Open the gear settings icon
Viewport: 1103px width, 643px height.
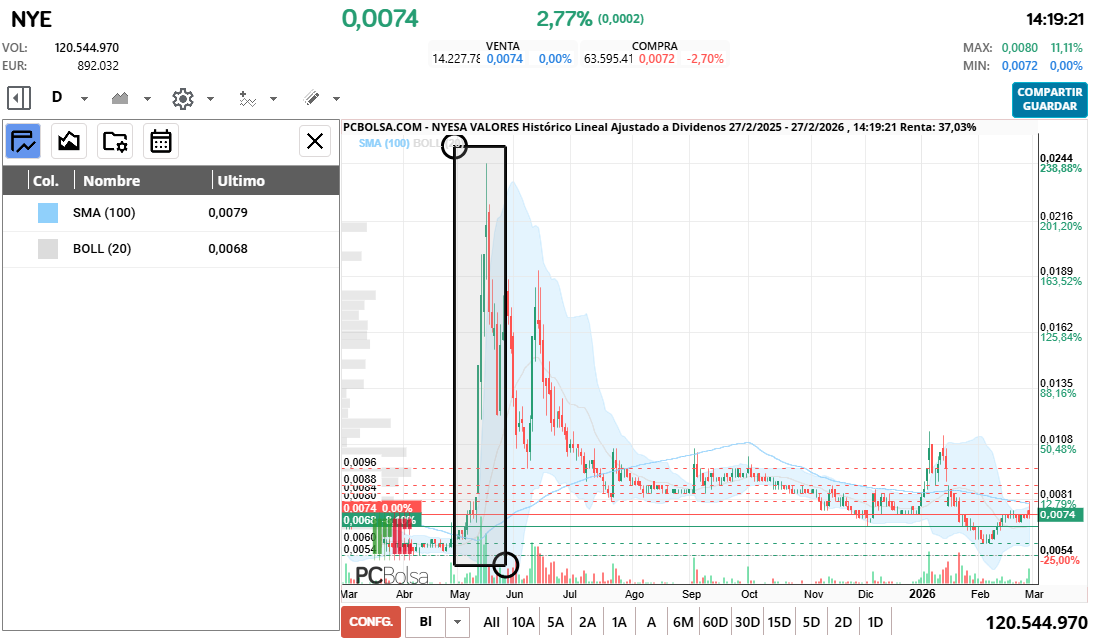point(183,98)
